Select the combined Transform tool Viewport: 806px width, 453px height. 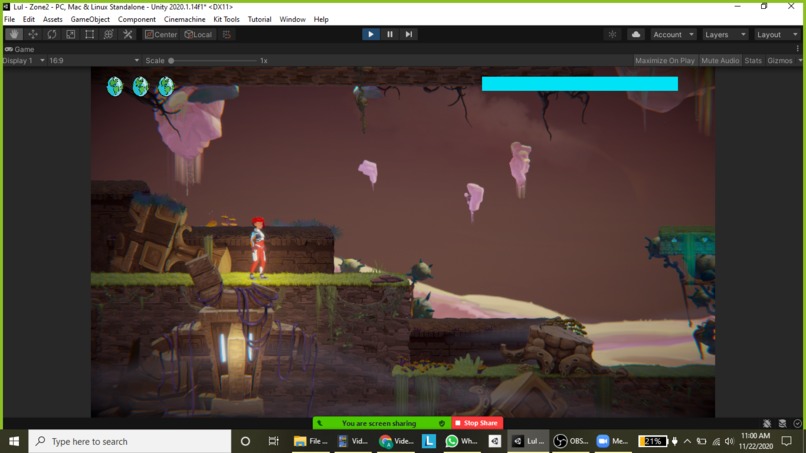[x=108, y=34]
